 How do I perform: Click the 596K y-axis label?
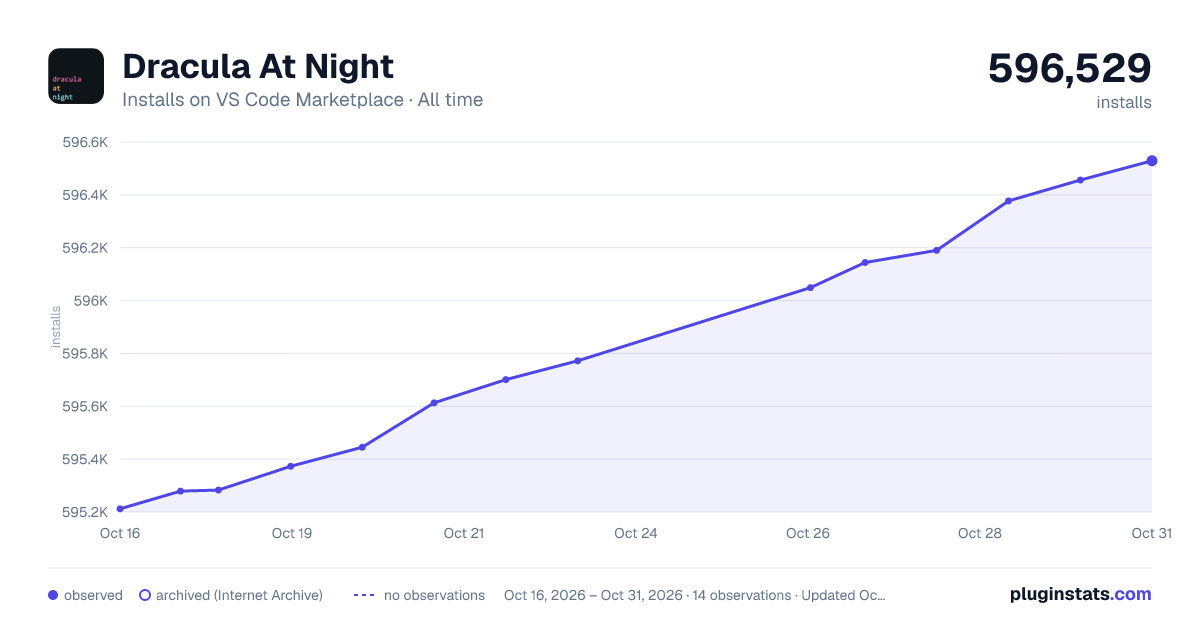pos(91,301)
